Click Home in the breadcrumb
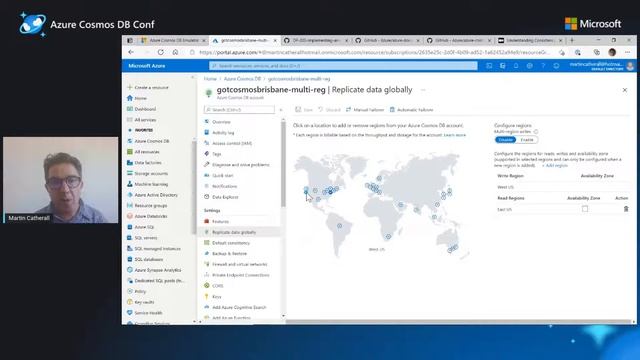This screenshot has width=640, height=360. pyautogui.click(x=210, y=79)
